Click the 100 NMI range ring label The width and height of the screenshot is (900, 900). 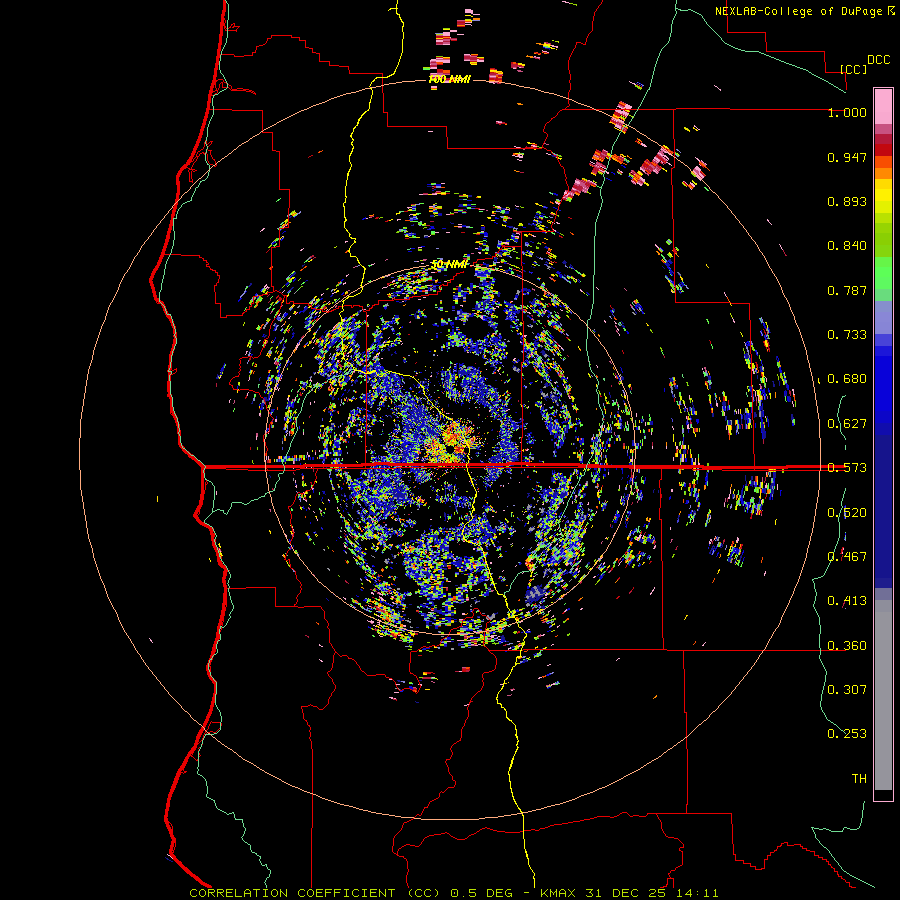pyautogui.click(x=449, y=79)
